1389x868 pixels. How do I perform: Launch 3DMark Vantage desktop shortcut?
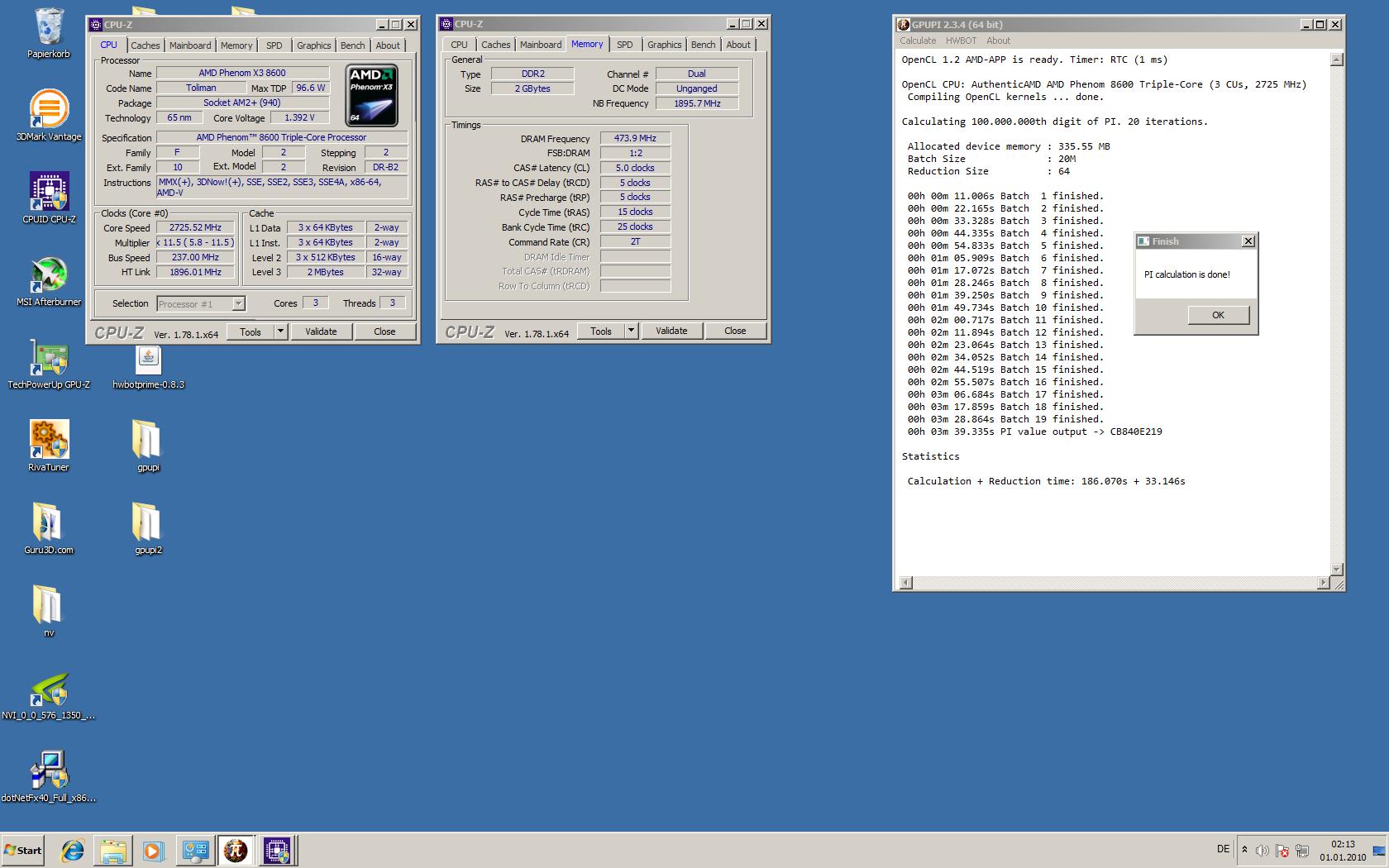coord(49,116)
